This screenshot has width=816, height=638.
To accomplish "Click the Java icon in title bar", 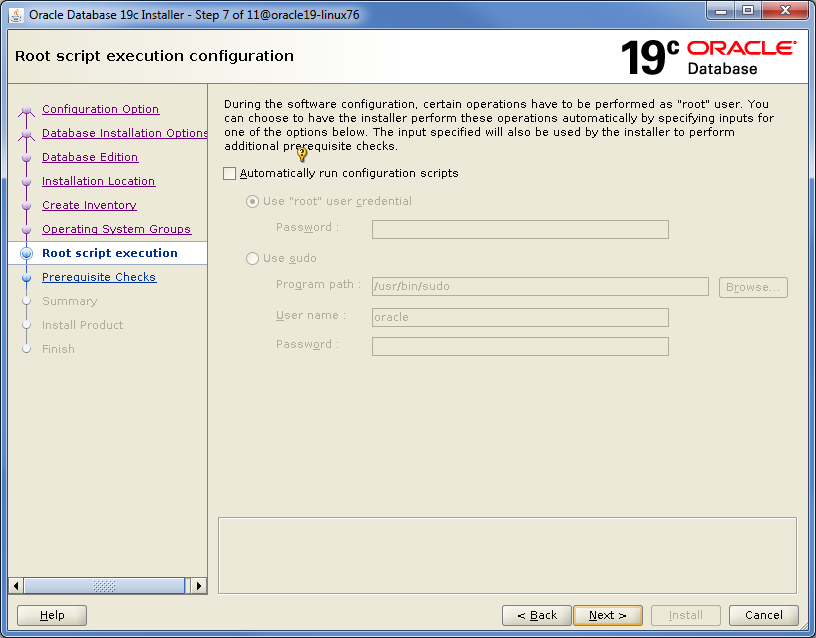I will pos(16,14).
